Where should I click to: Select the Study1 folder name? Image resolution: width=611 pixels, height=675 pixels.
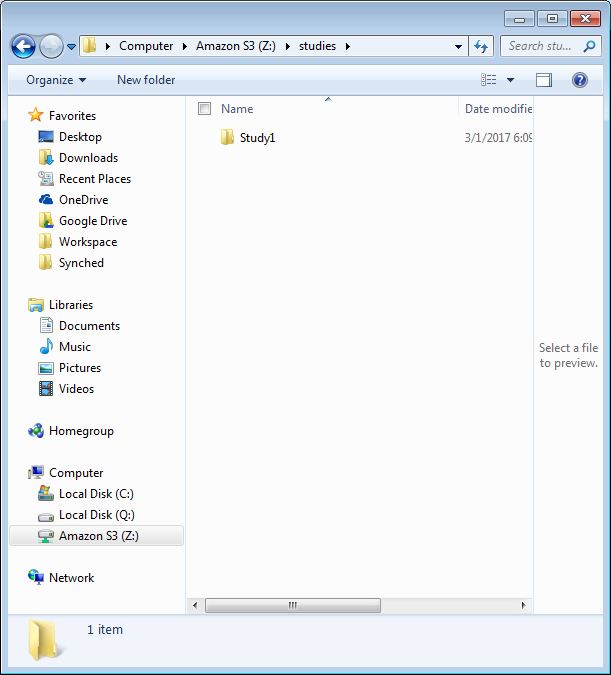click(257, 138)
